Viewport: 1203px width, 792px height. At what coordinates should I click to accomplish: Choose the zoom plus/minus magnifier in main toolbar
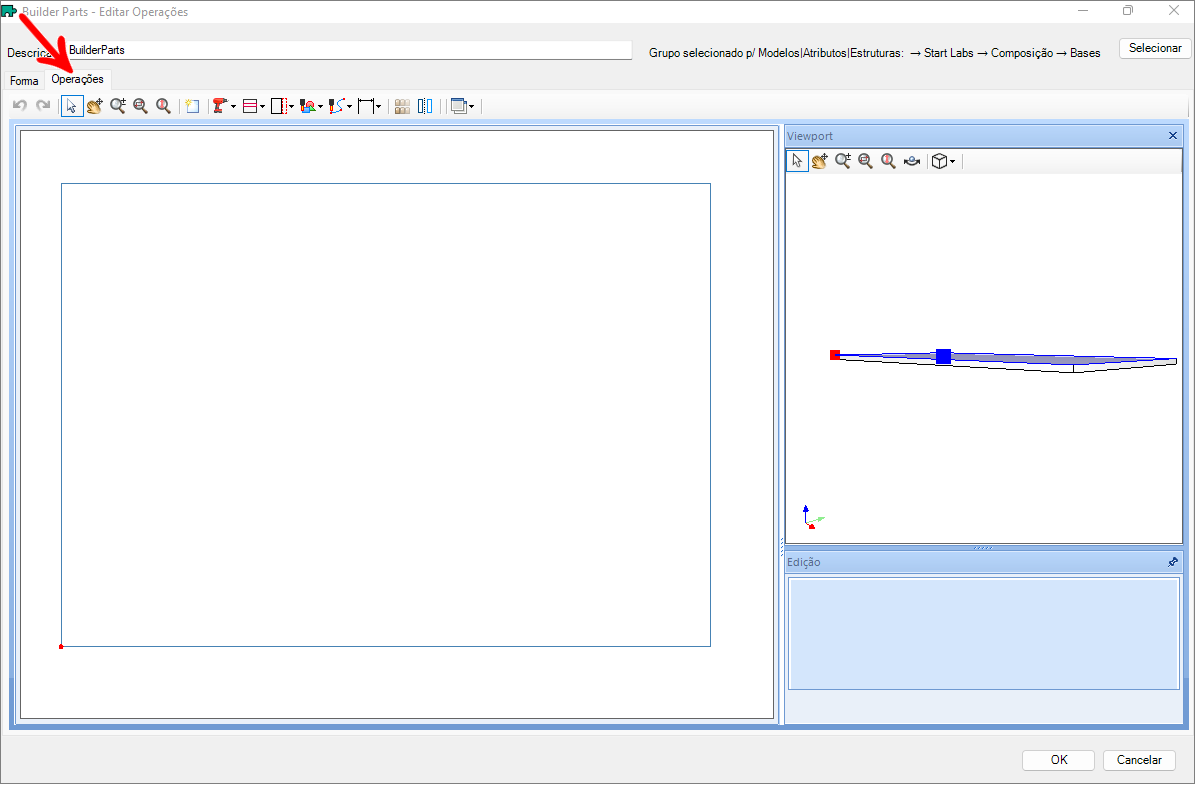[118, 106]
